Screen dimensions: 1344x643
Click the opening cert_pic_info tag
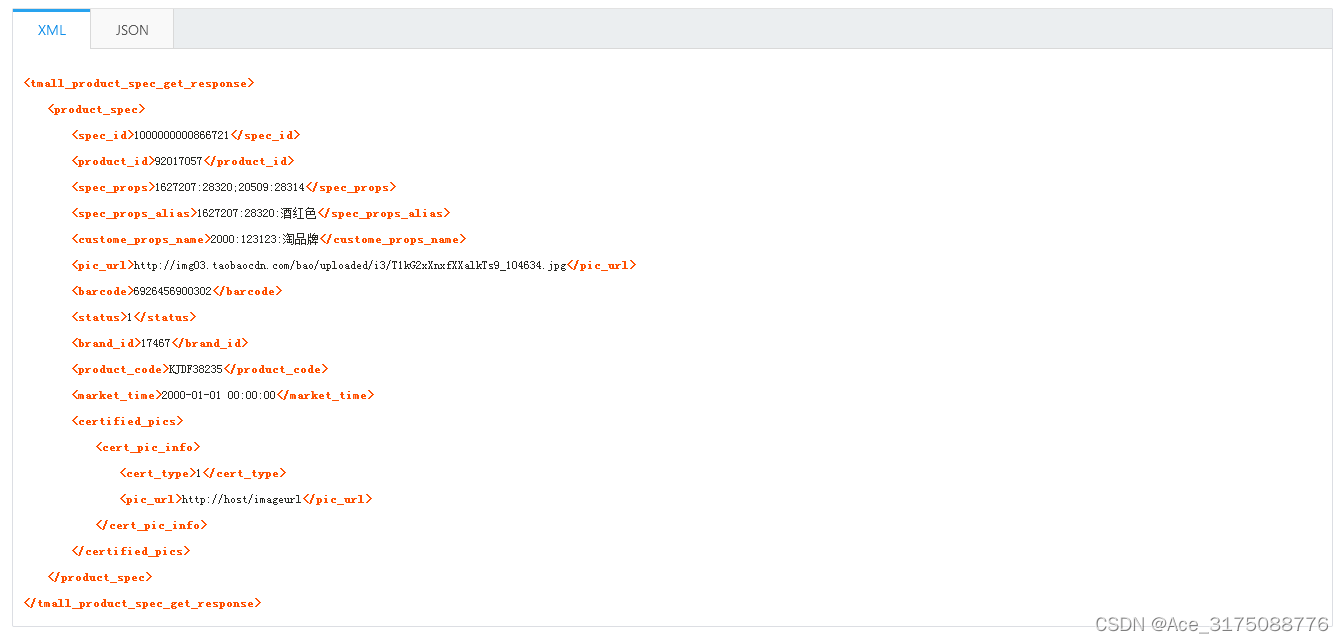(148, 447)
